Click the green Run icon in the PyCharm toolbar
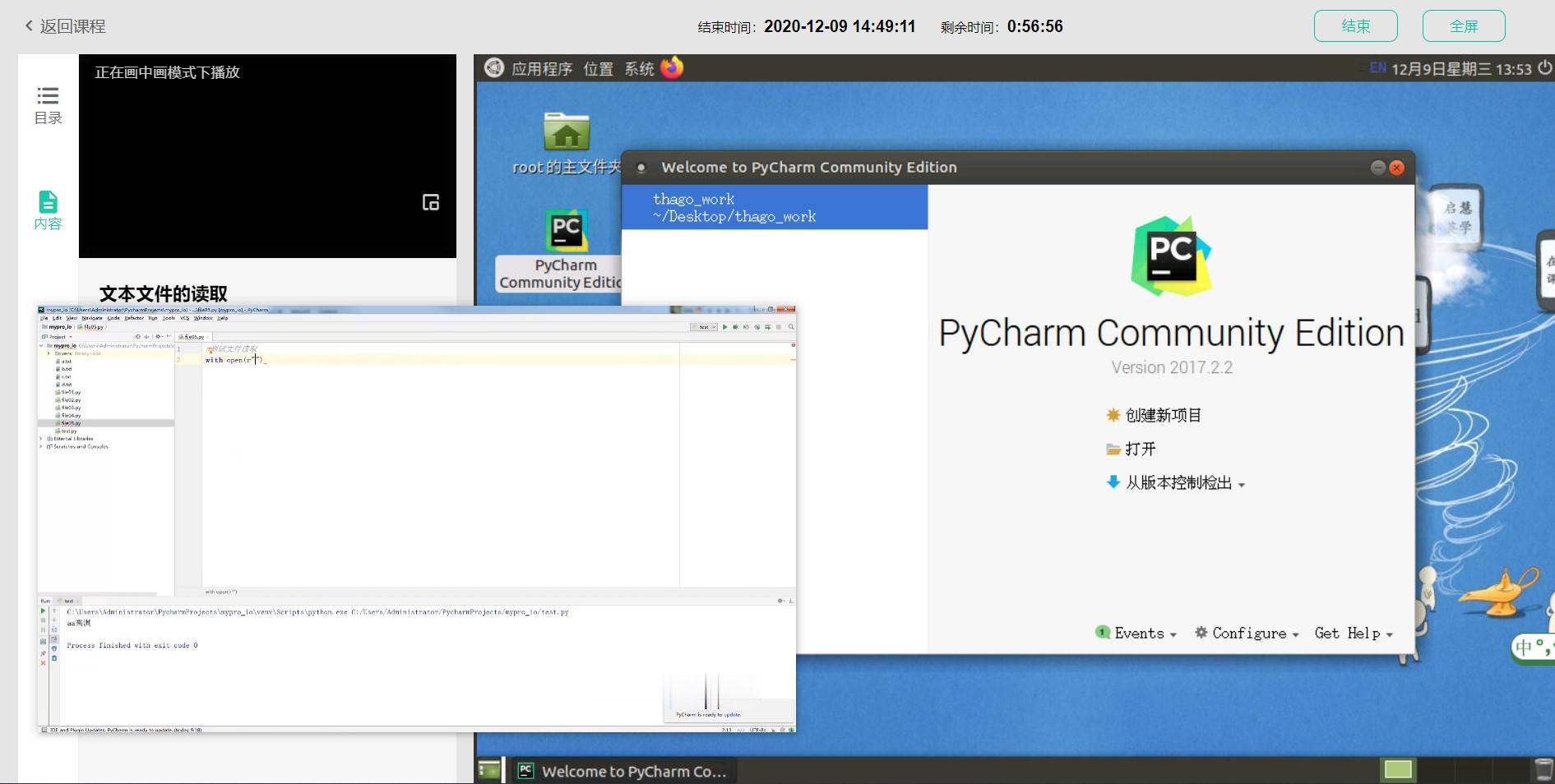This screenshot has height=784, width=1555. pyautogui.click(x=724, y=327)
